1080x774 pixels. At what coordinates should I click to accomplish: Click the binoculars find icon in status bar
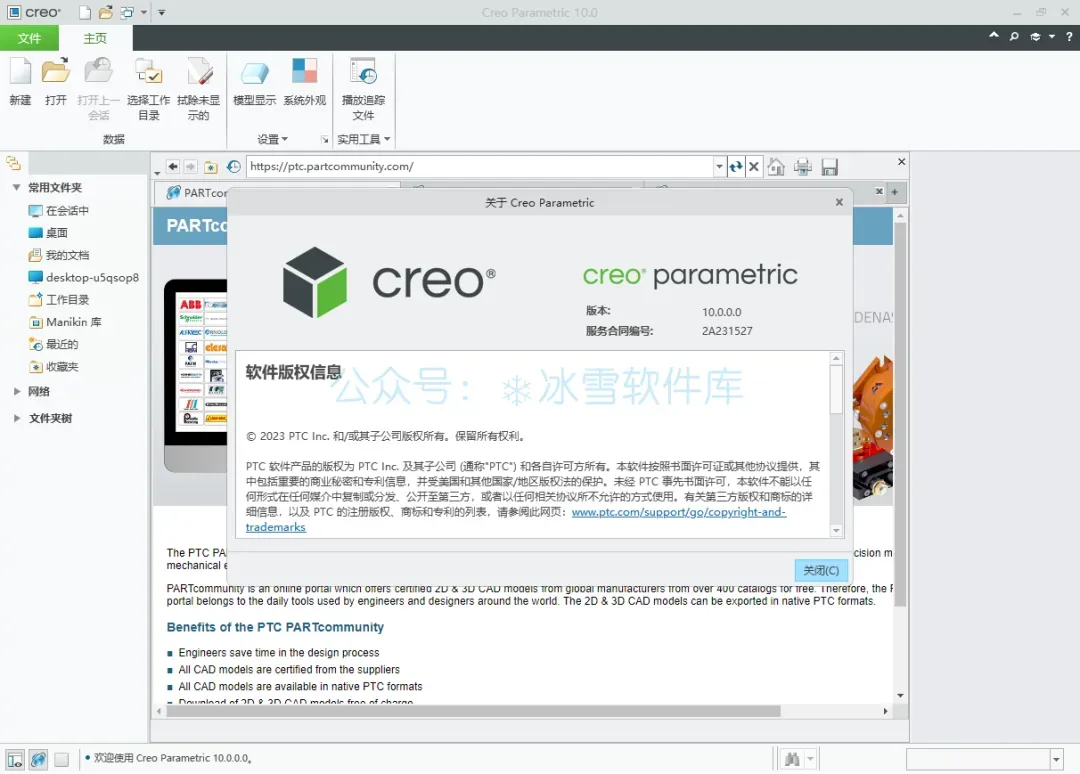(792, 759)
